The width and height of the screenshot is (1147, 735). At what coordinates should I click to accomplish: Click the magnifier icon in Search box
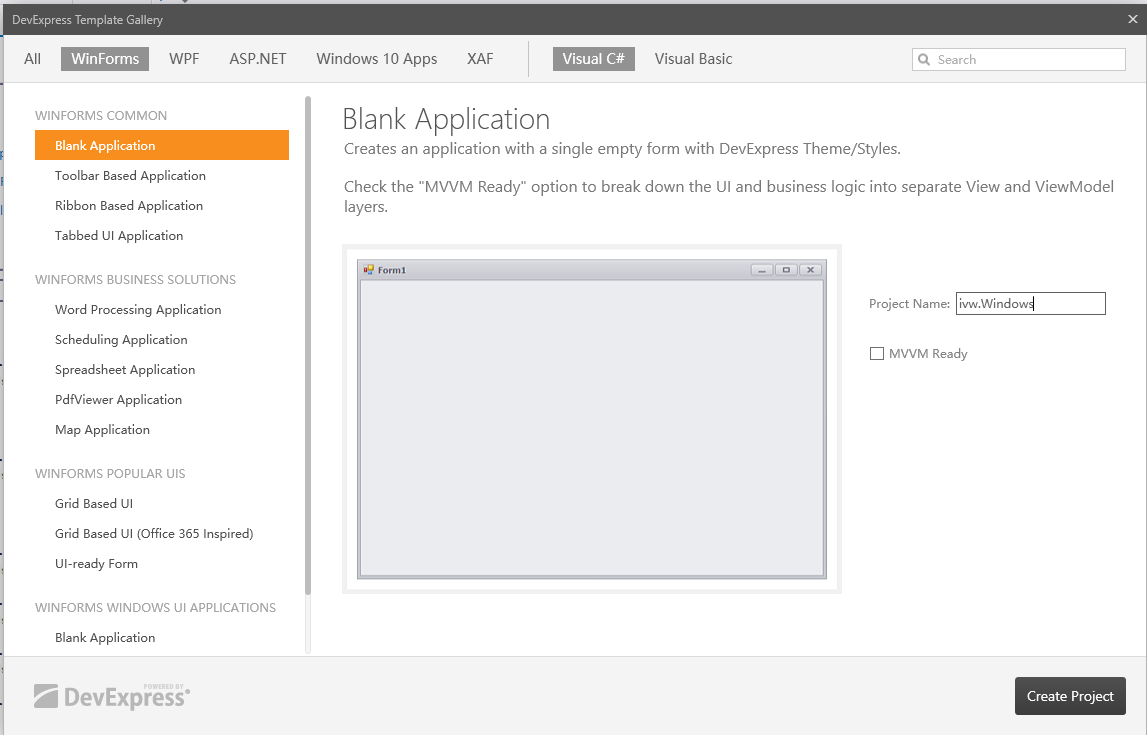coord(924,60)
